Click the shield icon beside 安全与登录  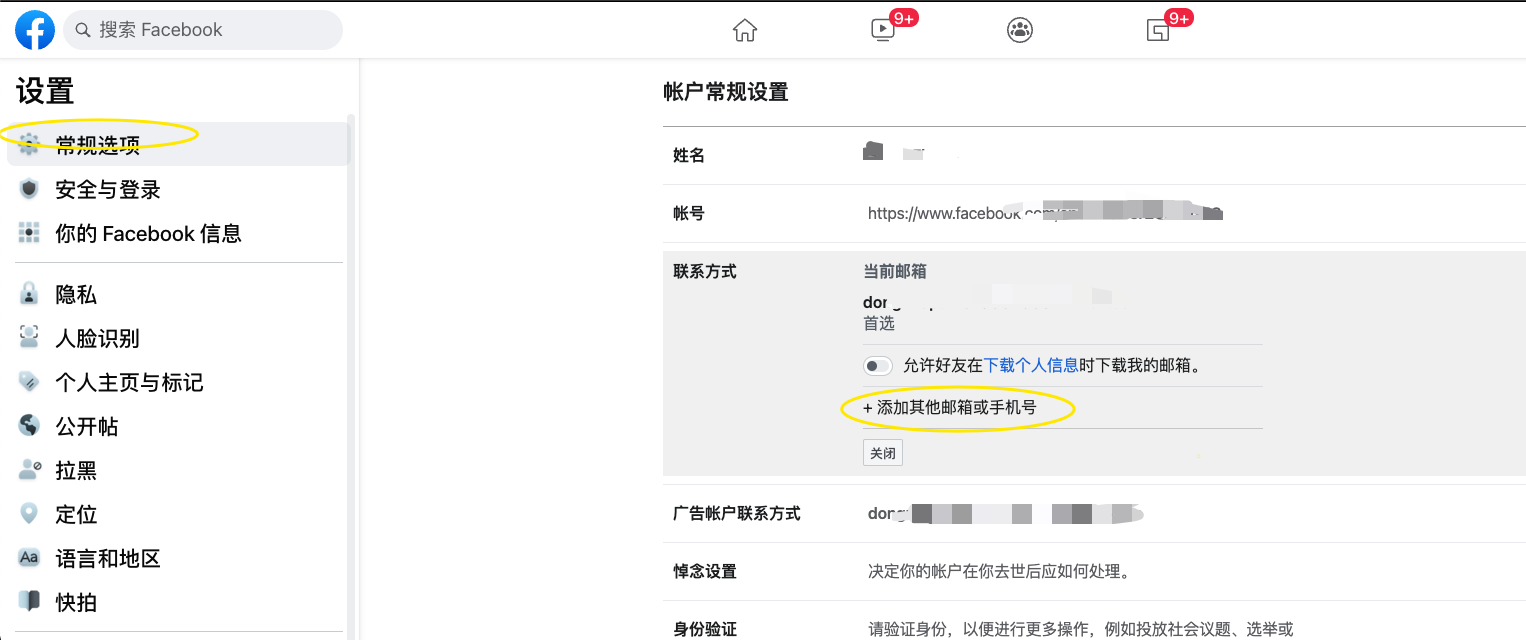[x=29, y=189]
